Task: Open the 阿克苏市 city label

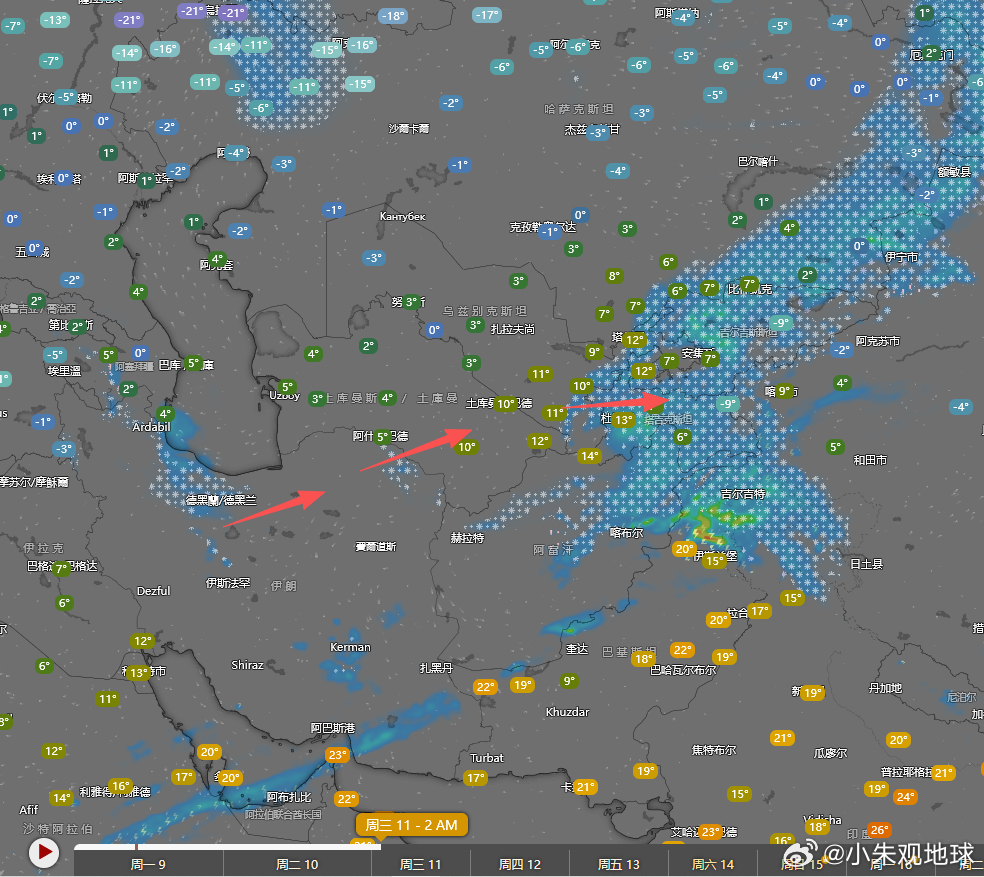Action: click(x=877, y=341)
